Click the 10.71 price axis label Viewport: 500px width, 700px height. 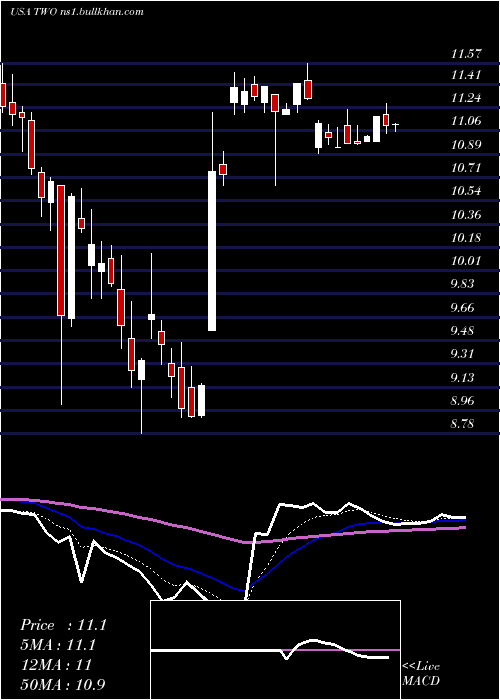coord(466,168)
